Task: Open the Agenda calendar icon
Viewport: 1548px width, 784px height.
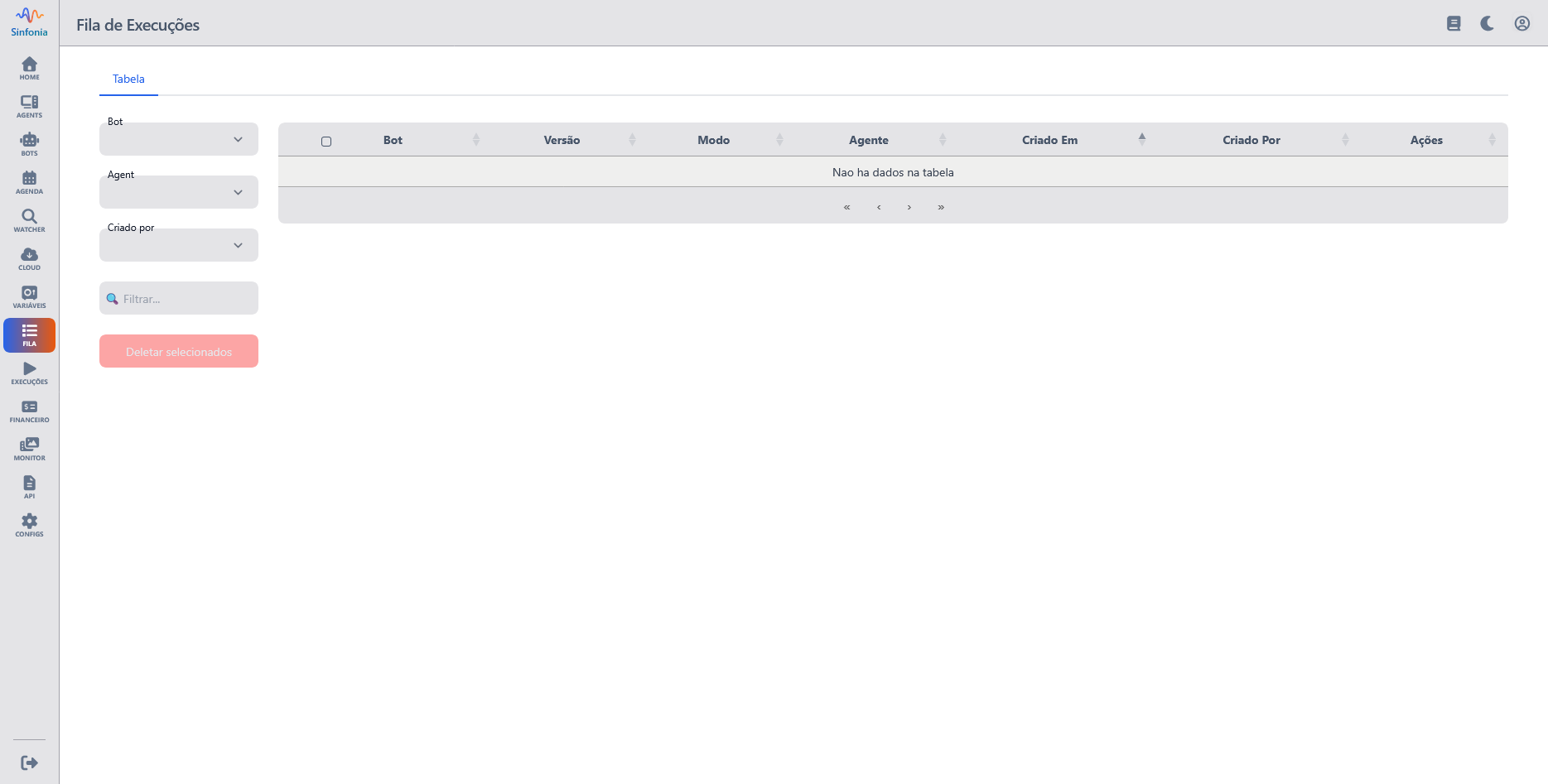Action: coord(29,183)
